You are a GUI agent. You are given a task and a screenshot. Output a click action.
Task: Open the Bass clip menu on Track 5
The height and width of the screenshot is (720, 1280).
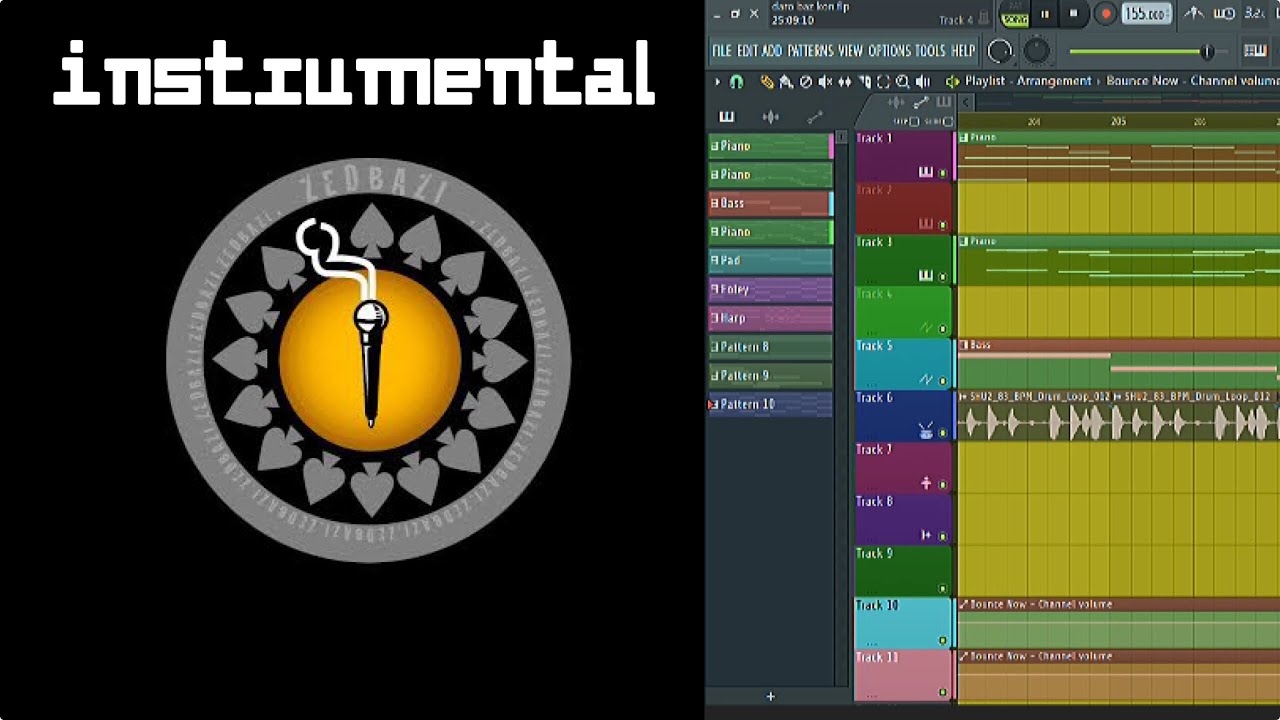(964, 345)
